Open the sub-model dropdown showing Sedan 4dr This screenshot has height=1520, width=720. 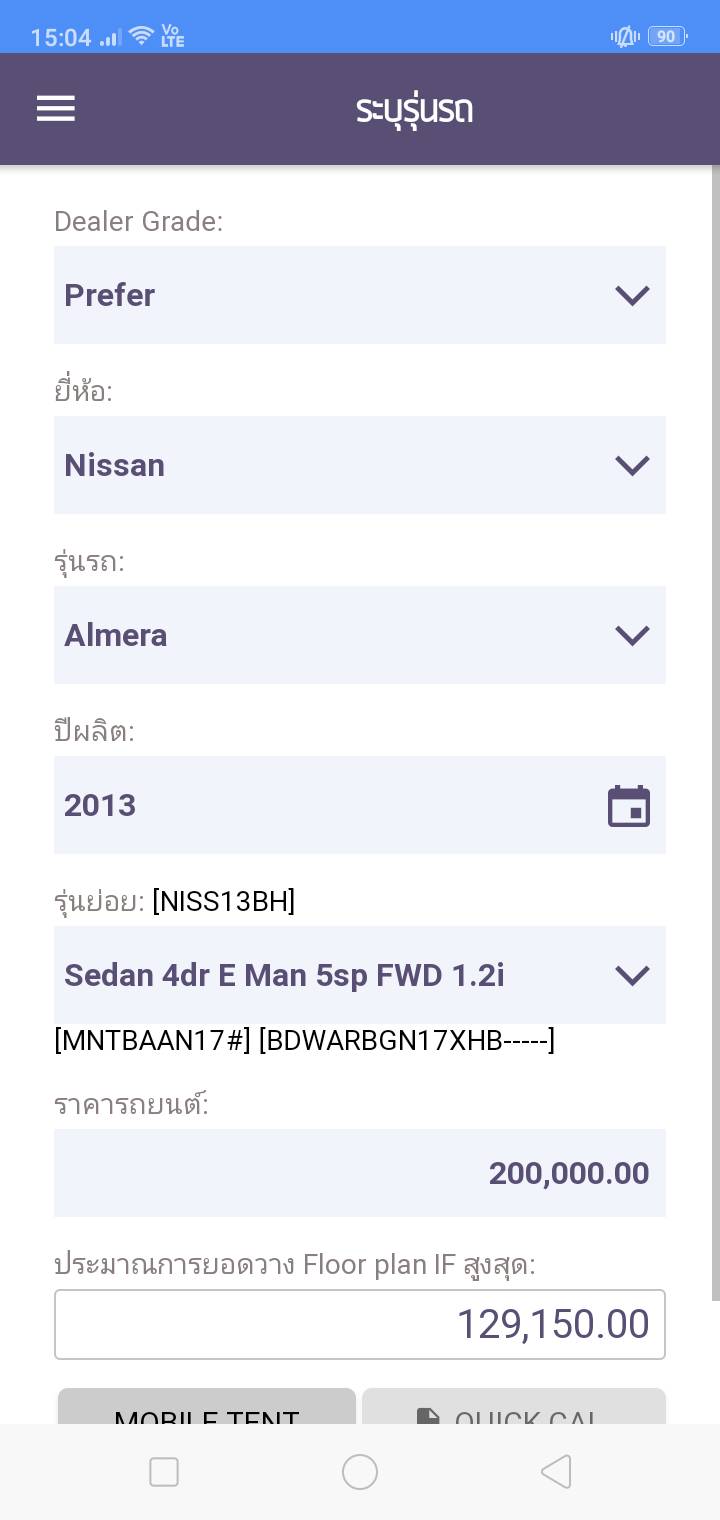coord(359,975)
